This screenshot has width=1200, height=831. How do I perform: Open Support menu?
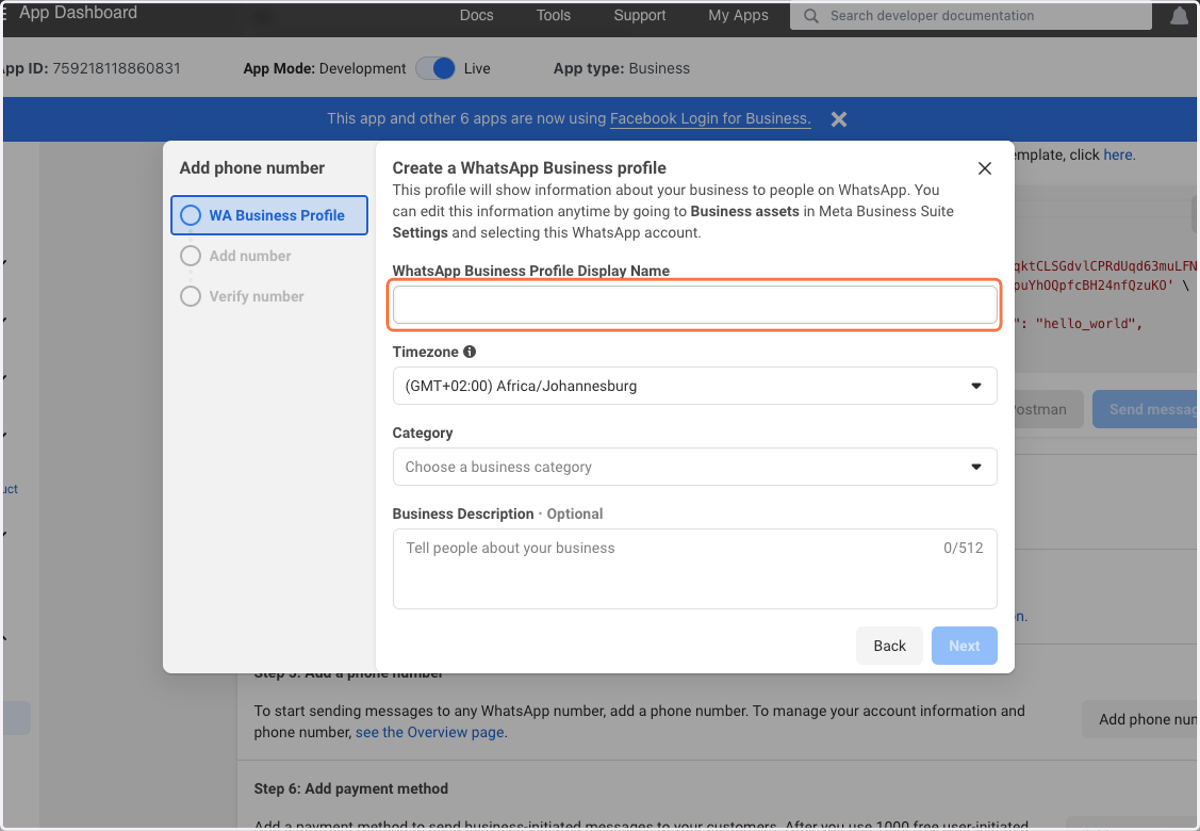point(640,15)
